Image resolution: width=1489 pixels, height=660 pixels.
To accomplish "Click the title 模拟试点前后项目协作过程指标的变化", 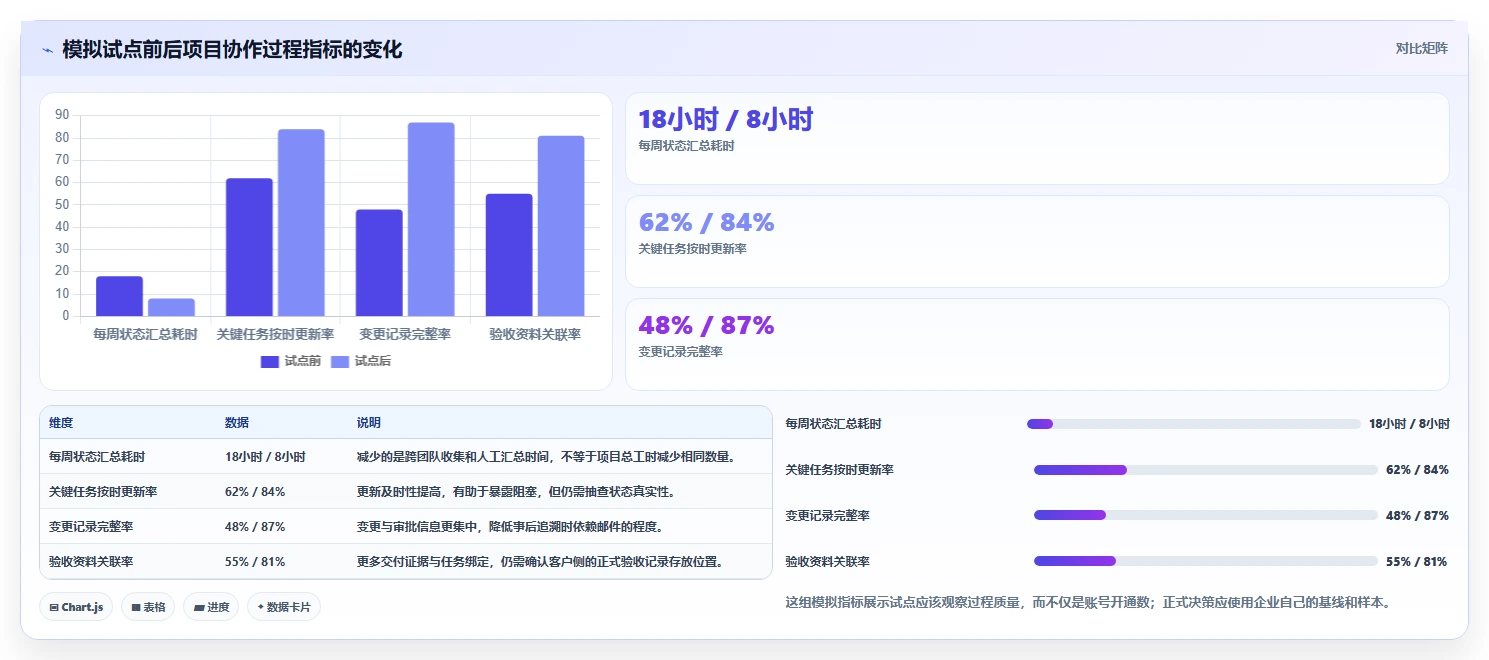I will click(x=232, y=49).
